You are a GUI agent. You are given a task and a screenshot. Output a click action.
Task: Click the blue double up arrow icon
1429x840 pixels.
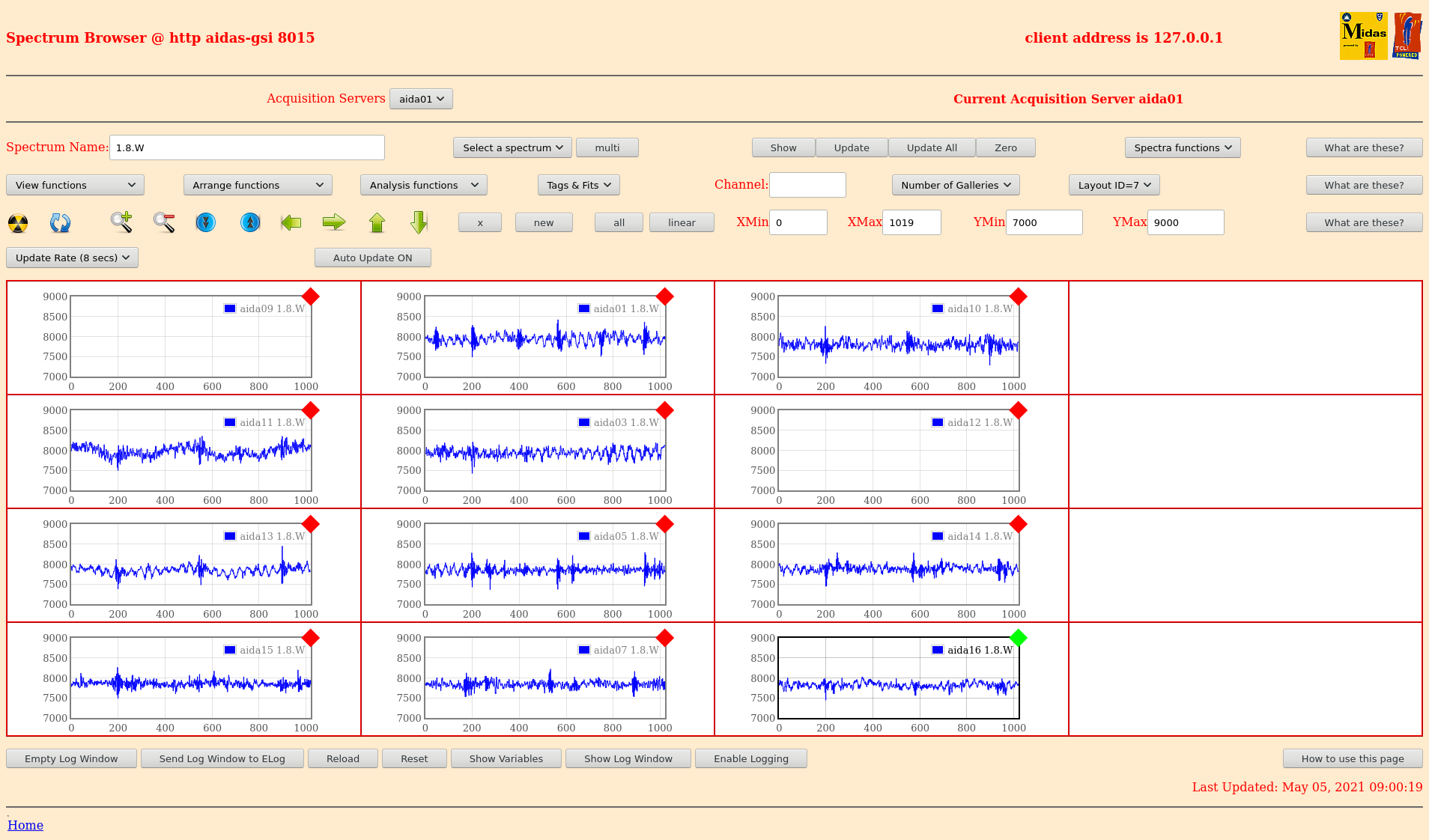point(250,222)
